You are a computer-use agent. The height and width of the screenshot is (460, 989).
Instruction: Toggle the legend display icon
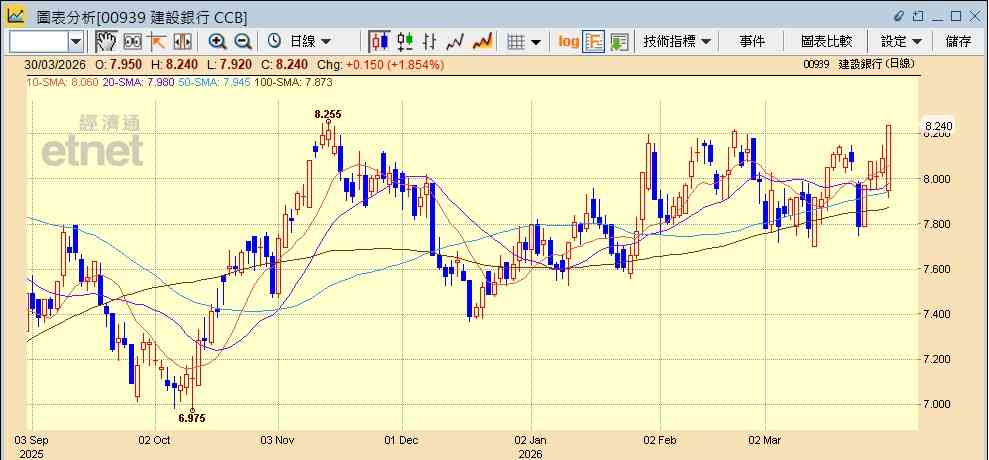594,42
